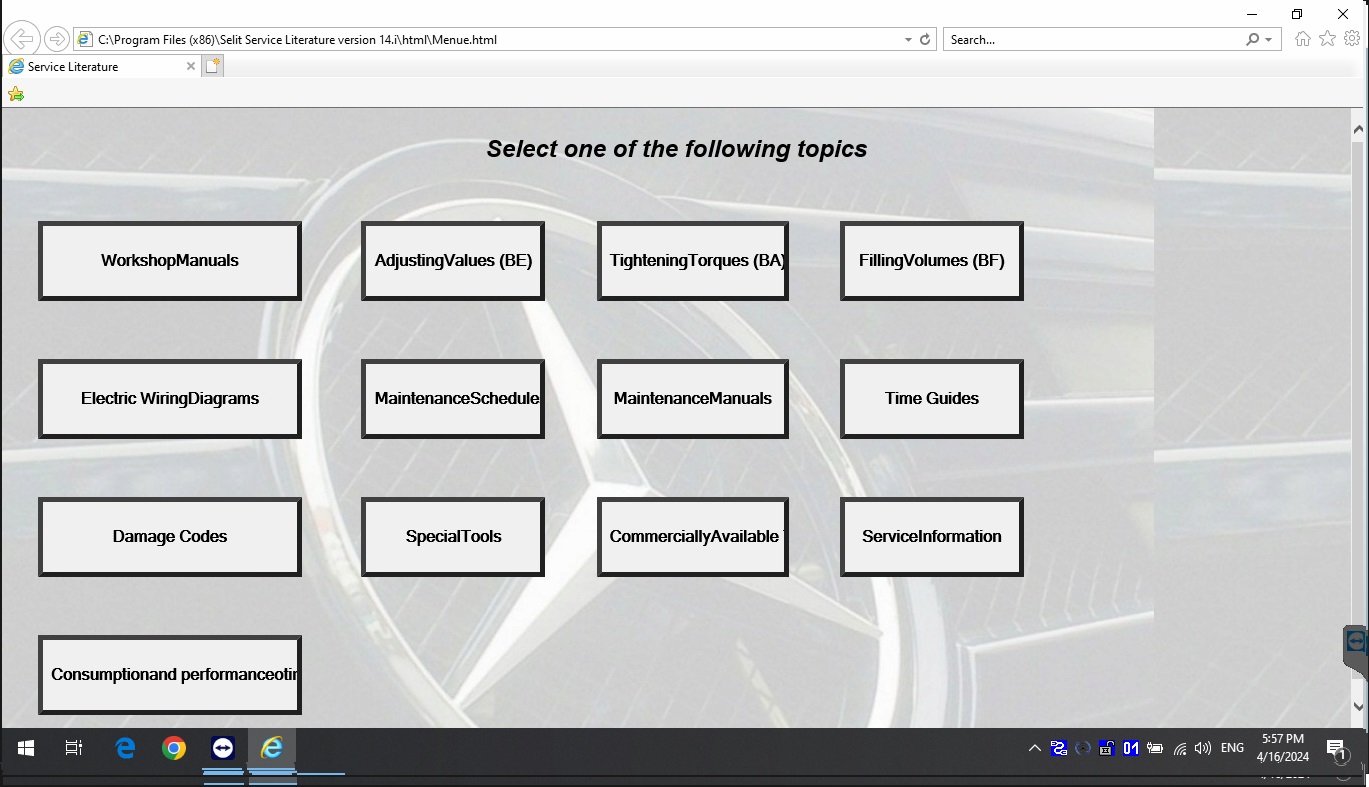Viewport: 1369px width, 787px height.
Task: Open CommerciallyAvailable topic
Action: click(x=693, y=537)
